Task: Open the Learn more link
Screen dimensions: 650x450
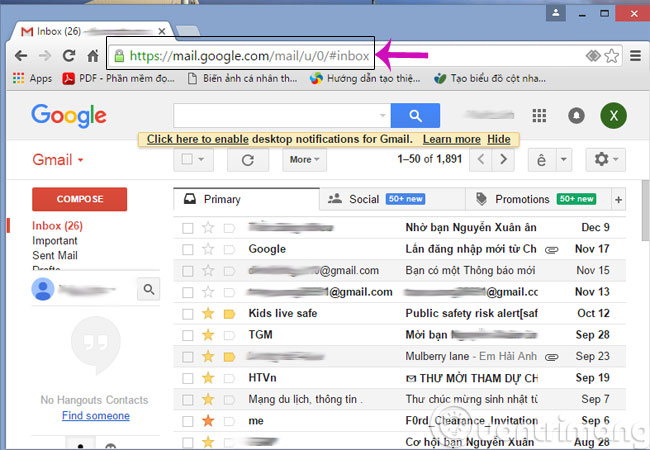Action: tap(451, 139)
